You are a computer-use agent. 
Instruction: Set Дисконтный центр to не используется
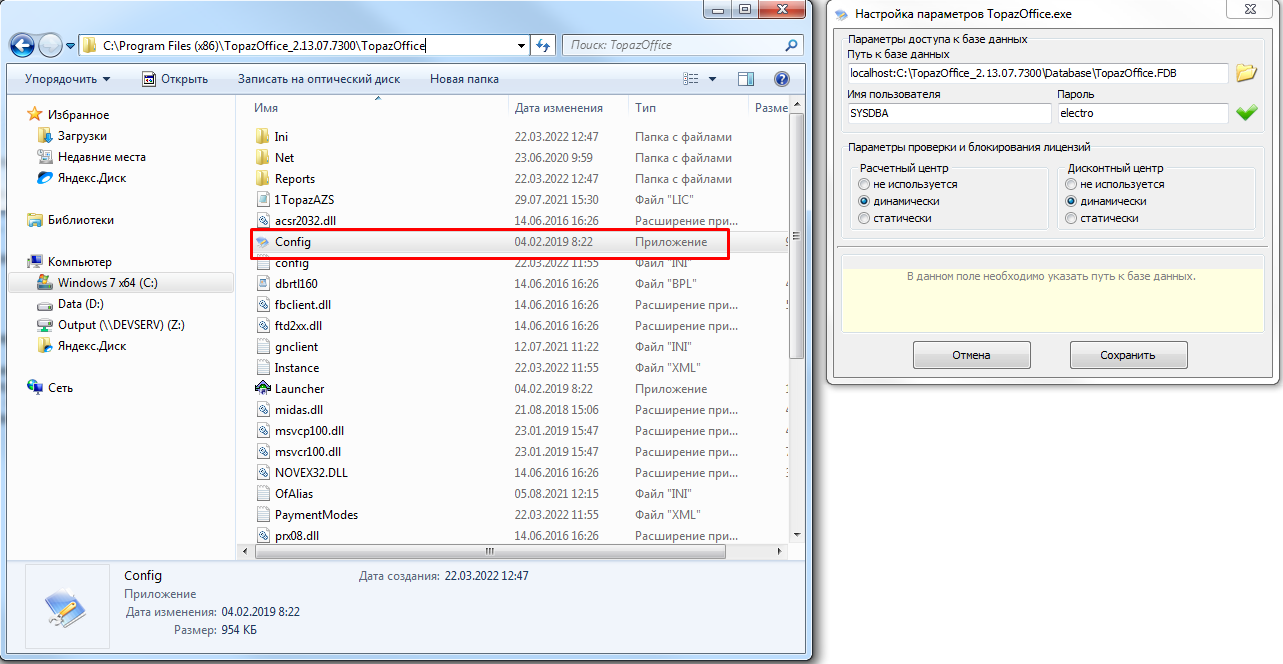point(1071,184)
